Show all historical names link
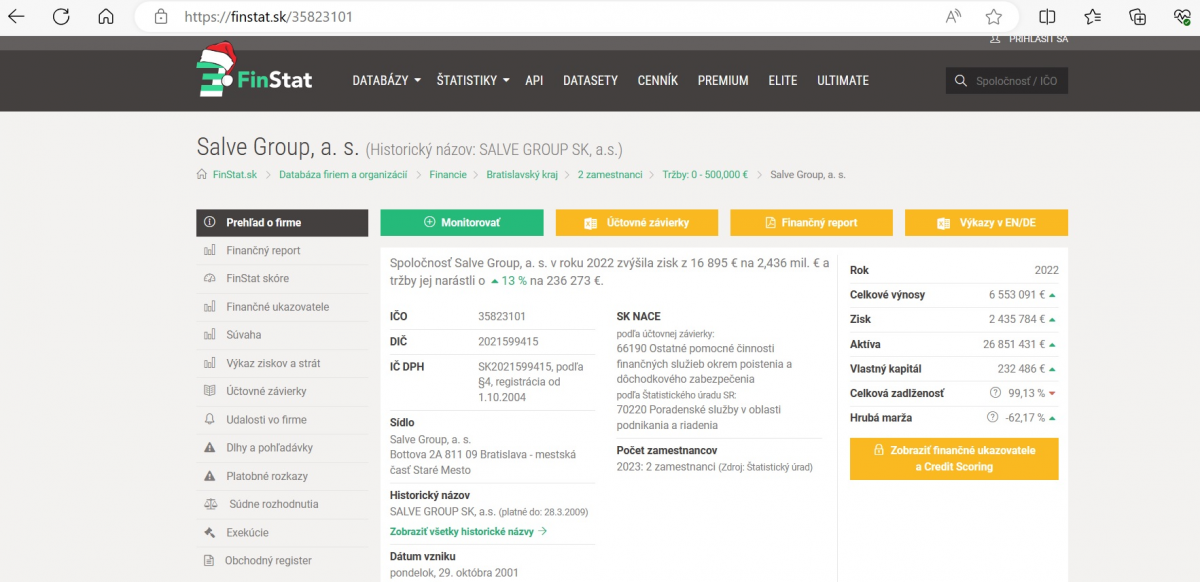Screen dimensions: 1200x582 coord(468,532)
